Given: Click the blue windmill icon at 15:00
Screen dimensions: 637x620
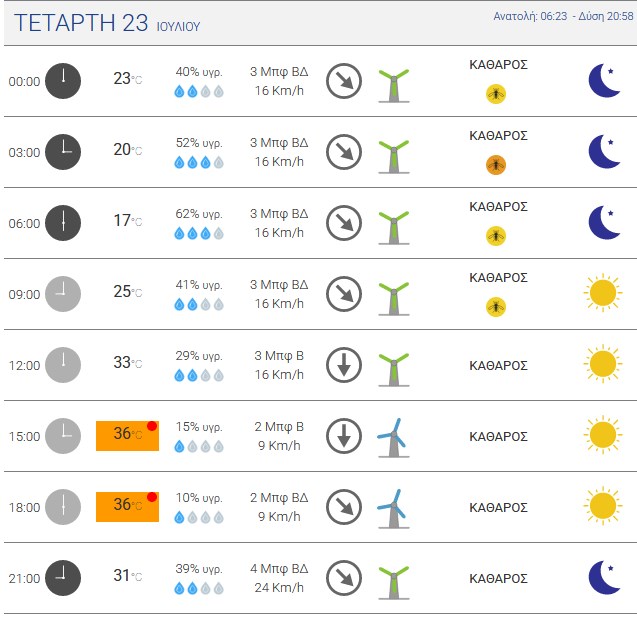Looking at the screenshot, I should (x=393, y=438).
